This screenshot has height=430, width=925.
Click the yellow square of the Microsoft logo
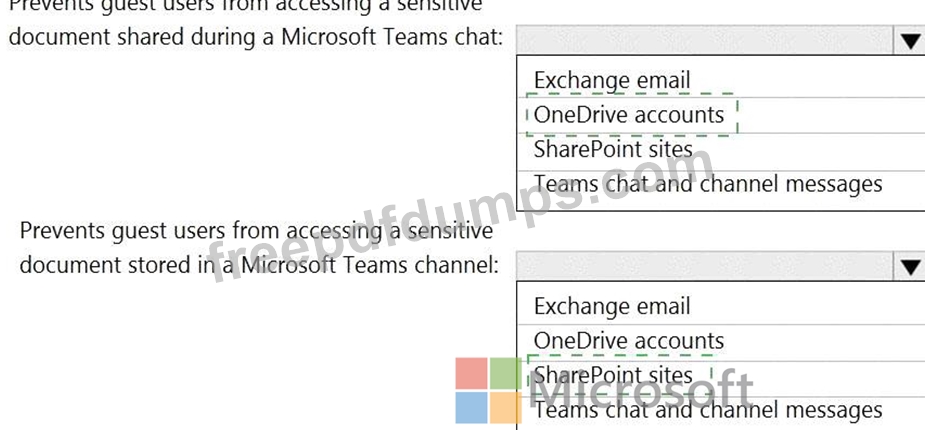tap(506, 408)
